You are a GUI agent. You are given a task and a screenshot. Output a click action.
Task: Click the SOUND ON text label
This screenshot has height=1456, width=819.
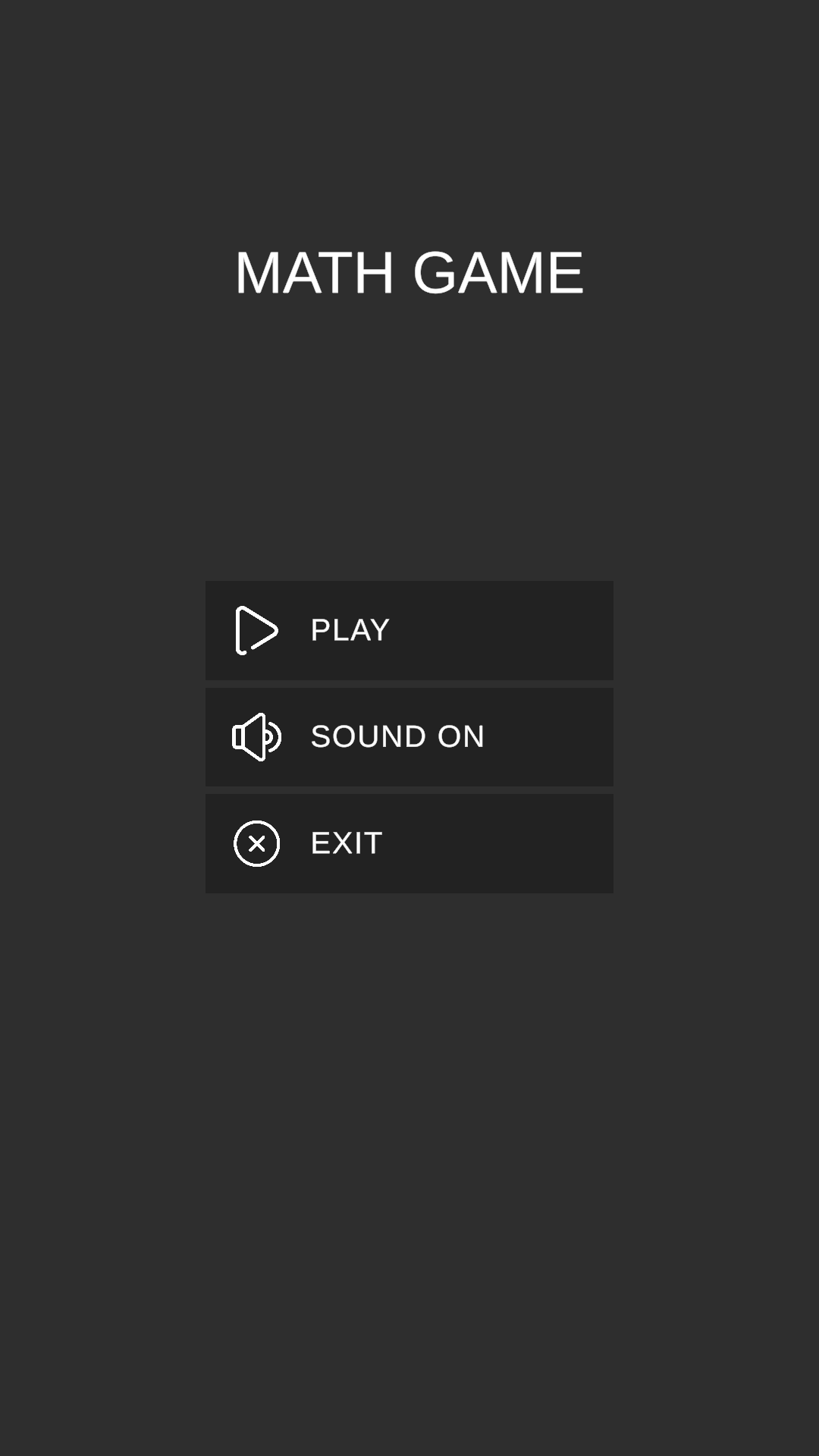(x=397, y=736)
